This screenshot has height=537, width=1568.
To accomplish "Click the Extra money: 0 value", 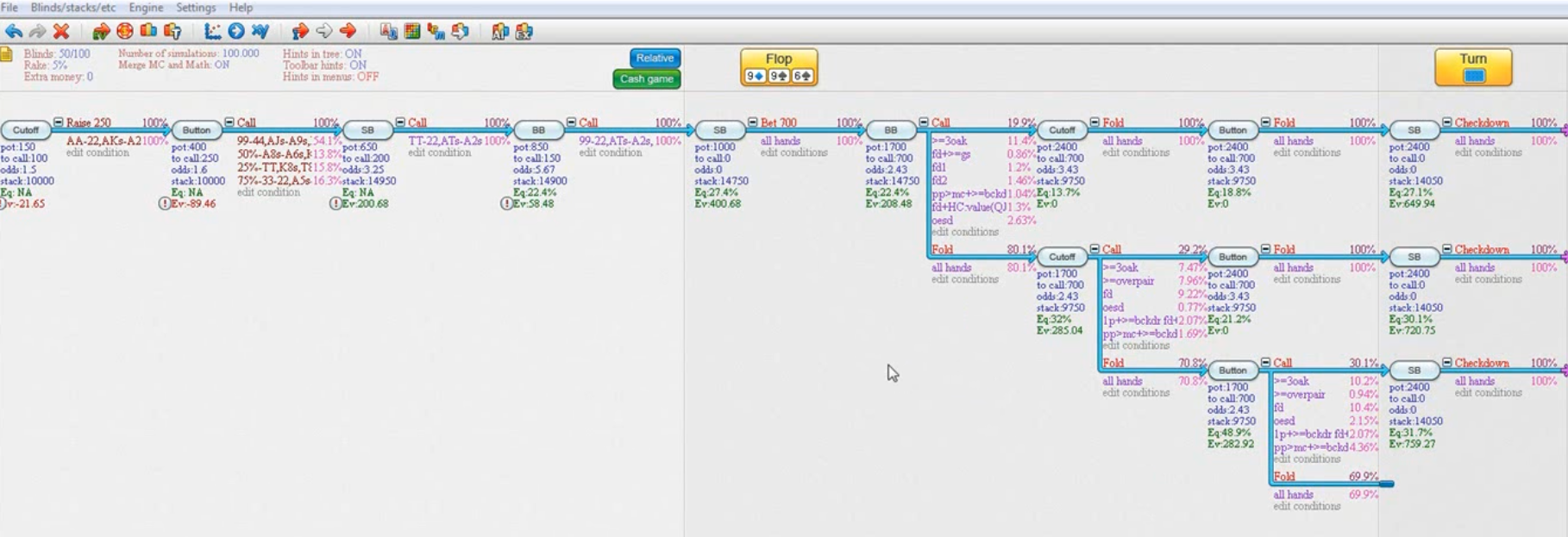I will coord(59,76).
